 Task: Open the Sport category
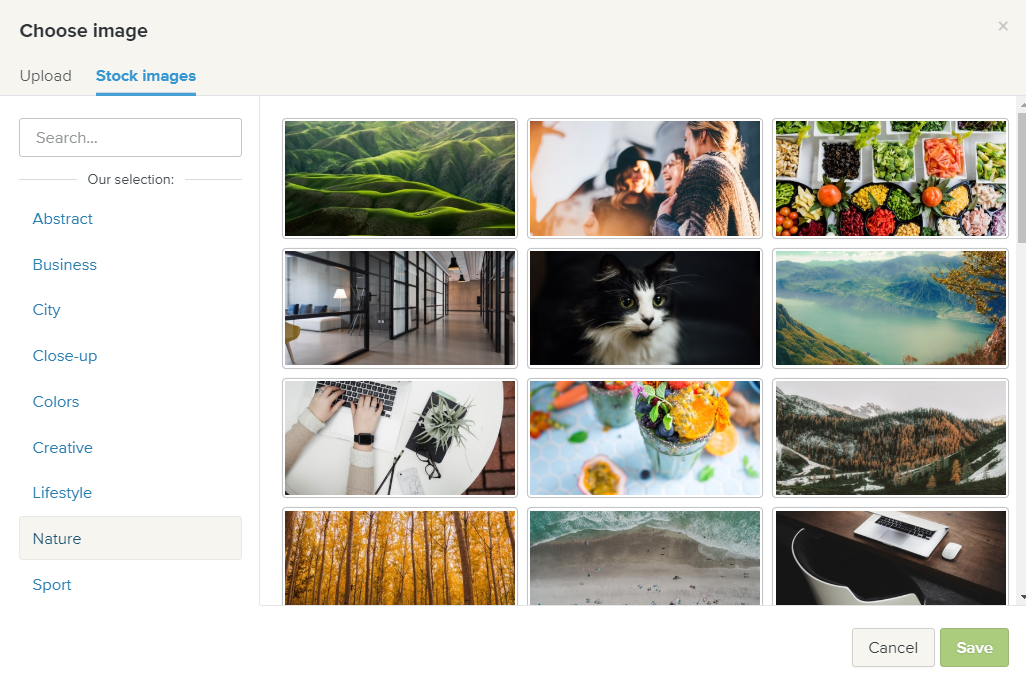52,585
